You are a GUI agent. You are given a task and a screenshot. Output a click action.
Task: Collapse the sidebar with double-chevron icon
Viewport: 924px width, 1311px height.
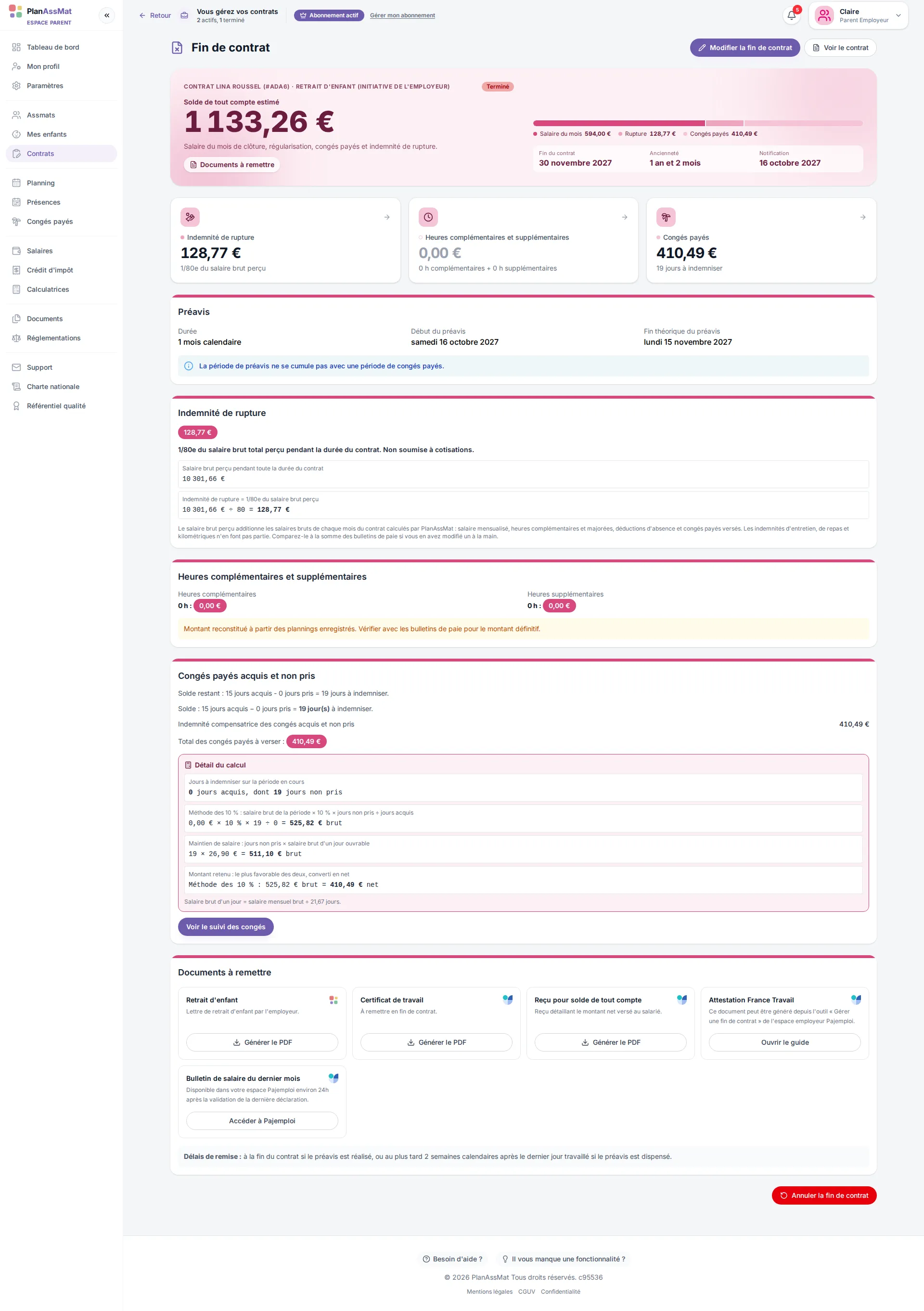pyautogui.click(x=107, y=15)
